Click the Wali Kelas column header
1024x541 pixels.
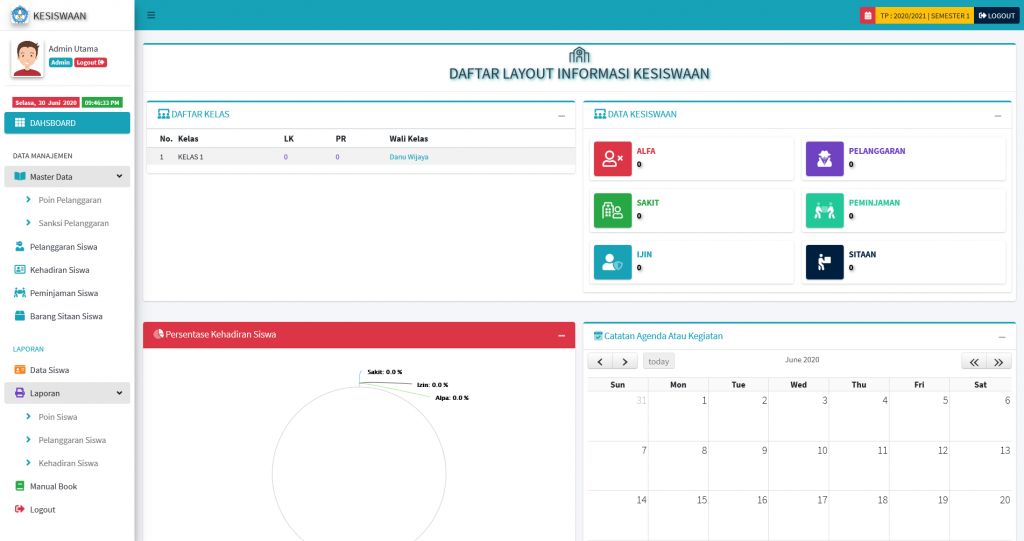409,139
